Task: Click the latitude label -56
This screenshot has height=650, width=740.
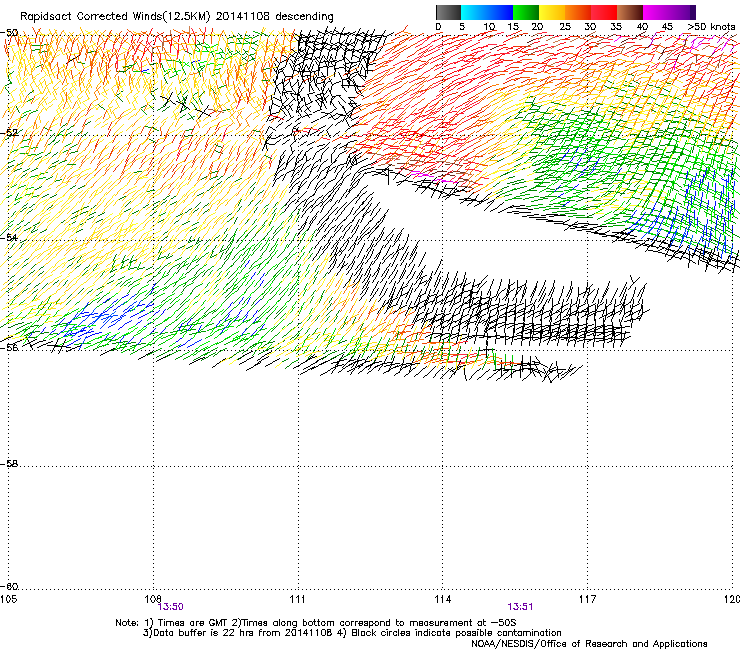Action: pyautogui.click(x=9, y=347)
